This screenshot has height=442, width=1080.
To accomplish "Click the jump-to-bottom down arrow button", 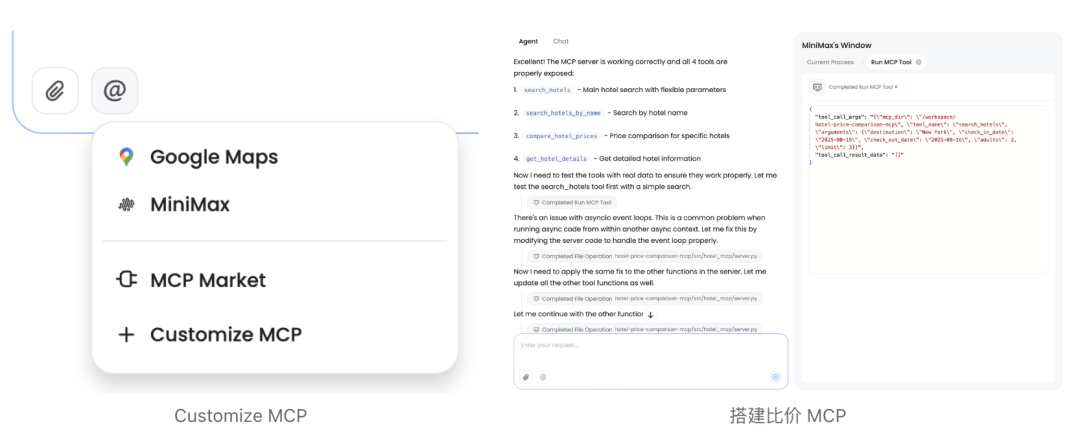I will pos(650,314).
